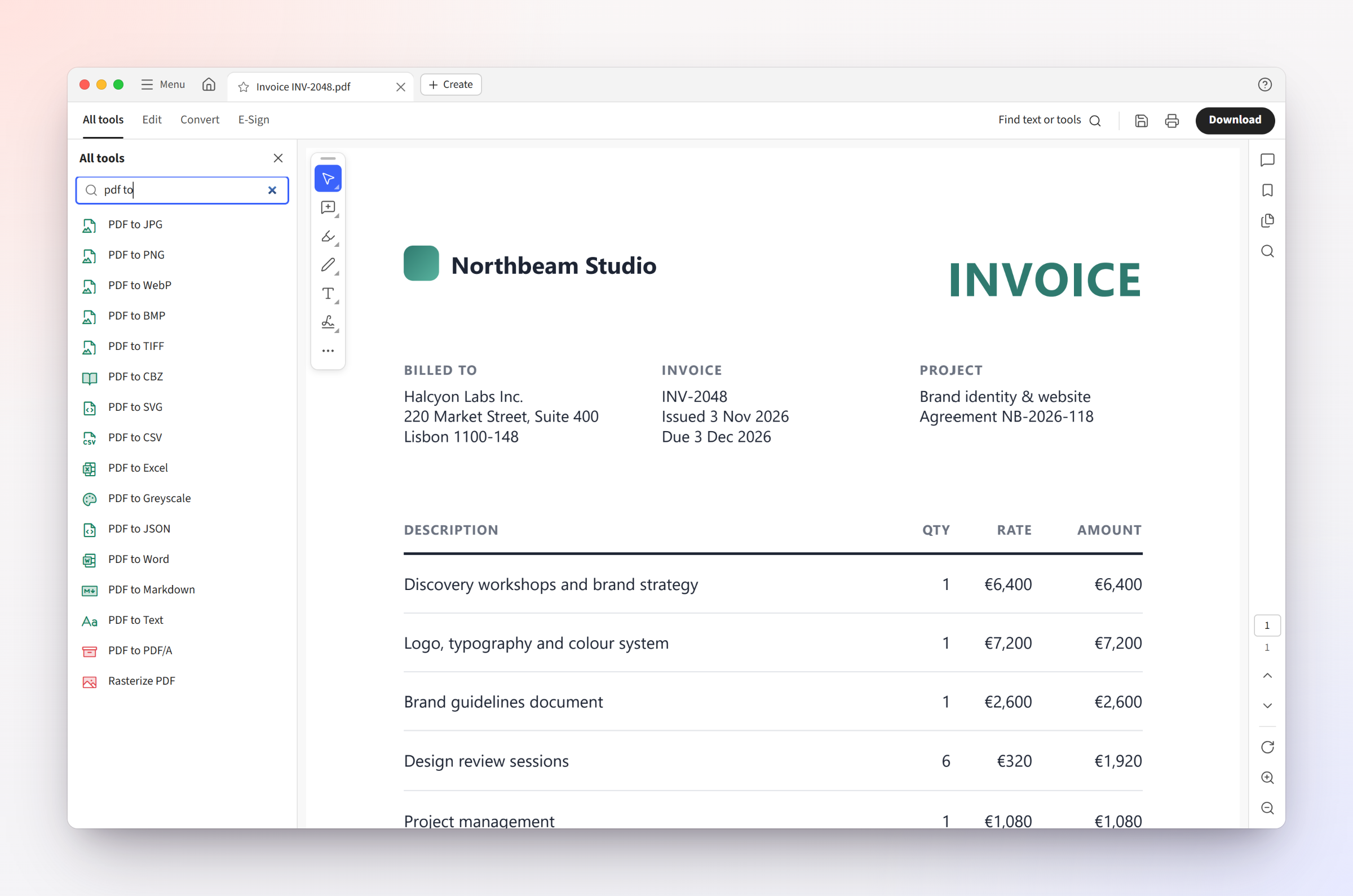Open the help icon
The image size is (1353, 896).
pyautogui.click(x=1264, y=85)
